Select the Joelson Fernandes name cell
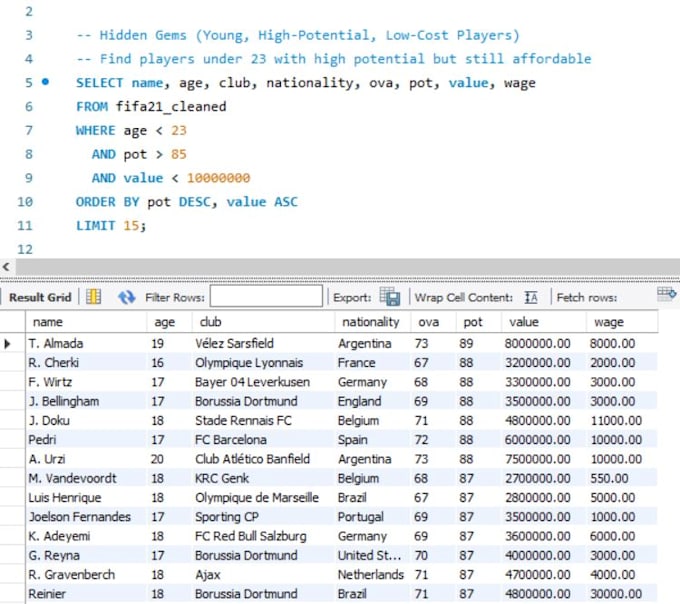The height and width of the screenshot is (604, 680). coord(86,517)
